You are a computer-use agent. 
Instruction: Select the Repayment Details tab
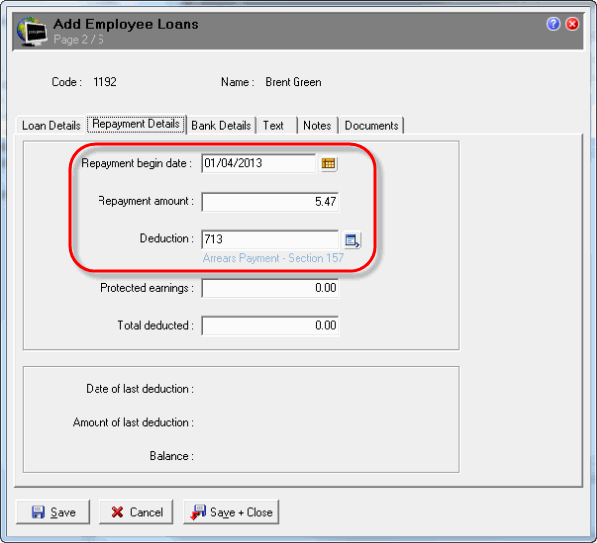[136, 124]
